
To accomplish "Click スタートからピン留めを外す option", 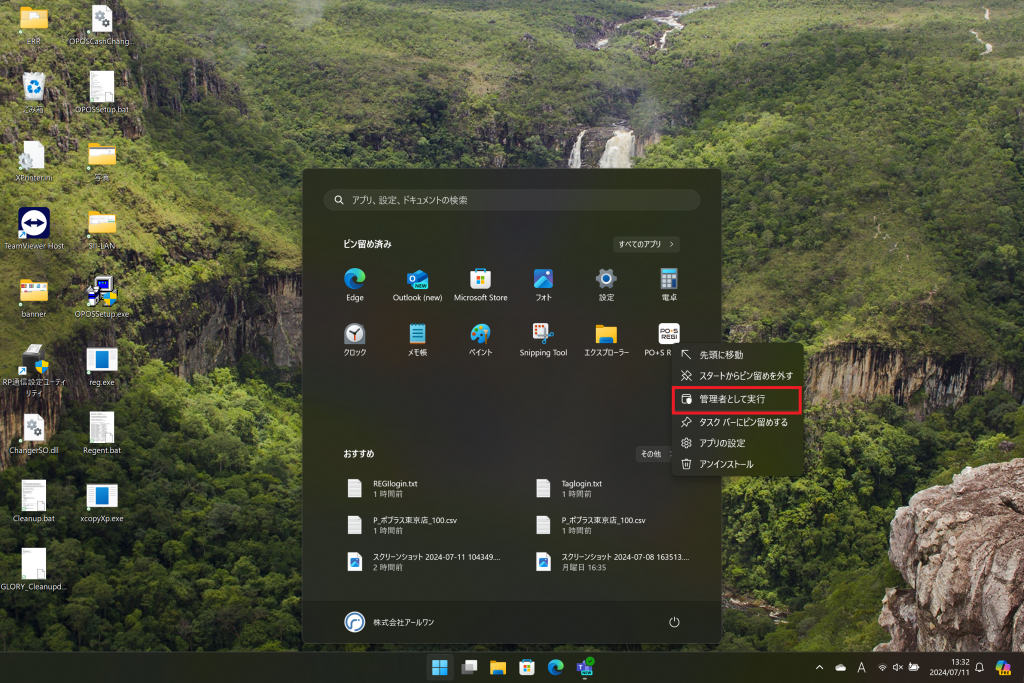I will pyautogui.click(x=745, y=376).
